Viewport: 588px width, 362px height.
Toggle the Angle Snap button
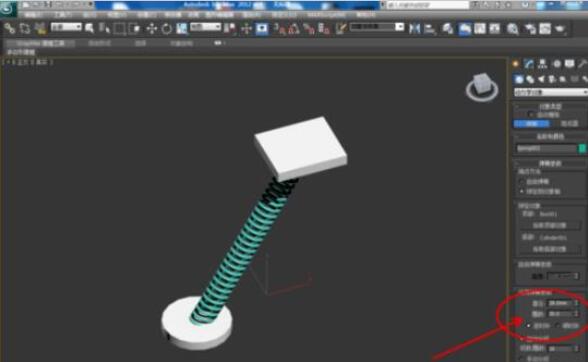pos(294,29)
